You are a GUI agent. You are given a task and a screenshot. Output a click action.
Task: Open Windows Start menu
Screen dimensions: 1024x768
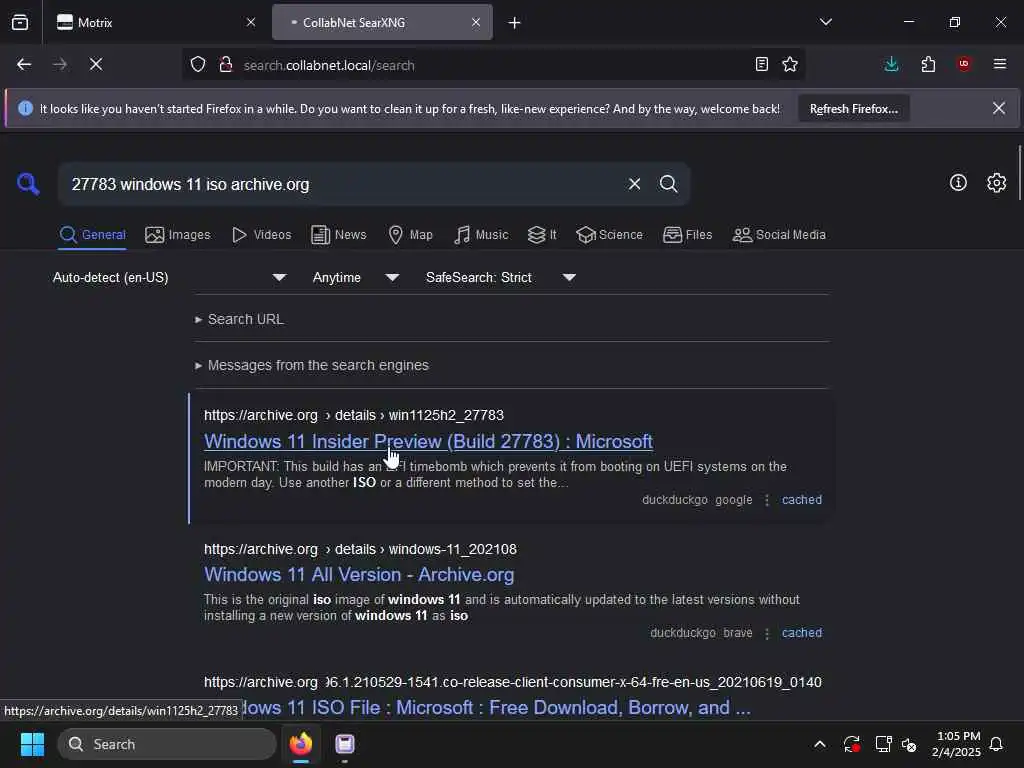tap(32, 744)
